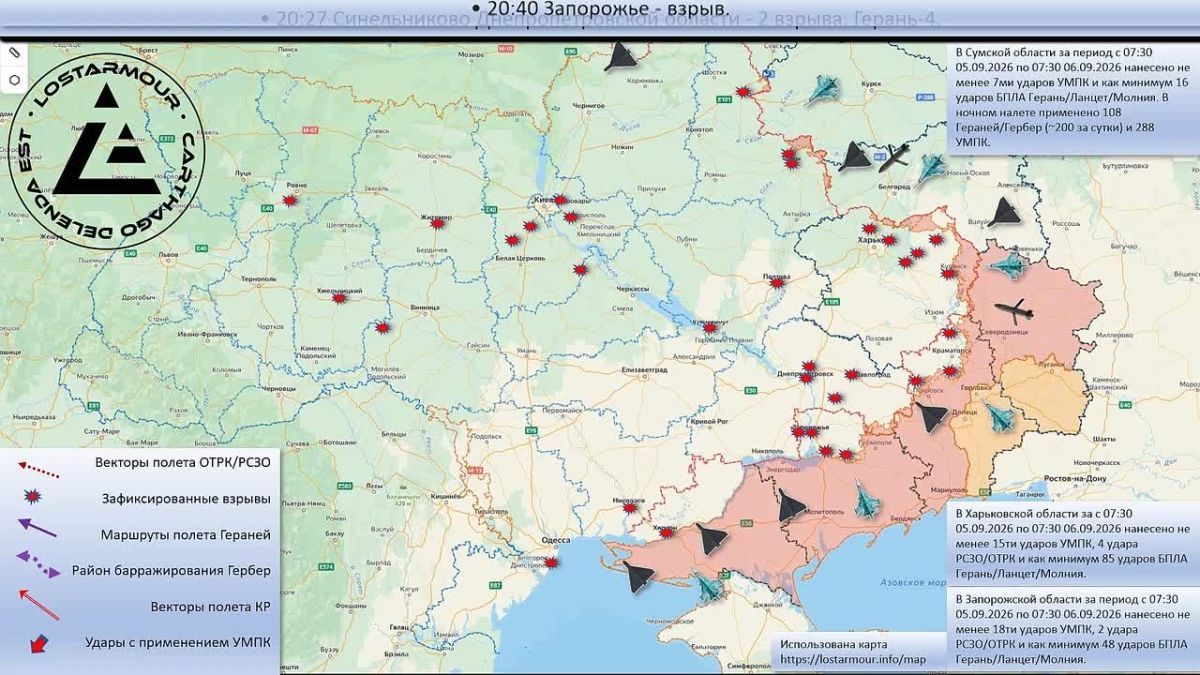
Task: Click the explosion marker at Ровно
Action: pos(289,200)
